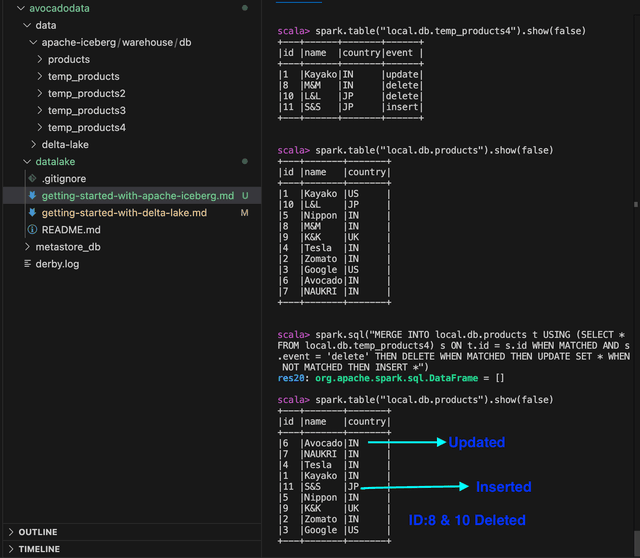Open the .gitignore file
This screenshot has height=558, width=640.
[64, 178]
